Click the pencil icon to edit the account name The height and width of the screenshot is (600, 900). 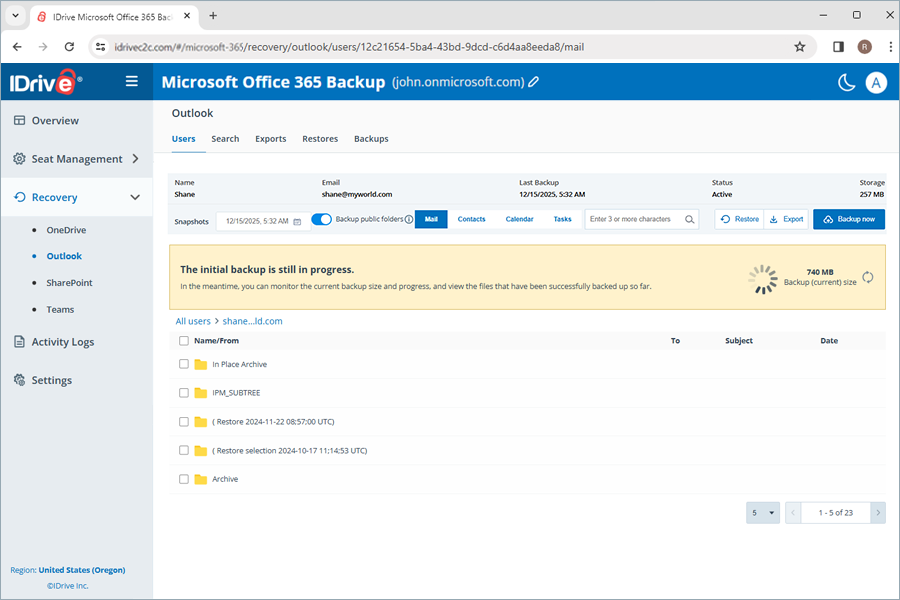click(533, 82)
